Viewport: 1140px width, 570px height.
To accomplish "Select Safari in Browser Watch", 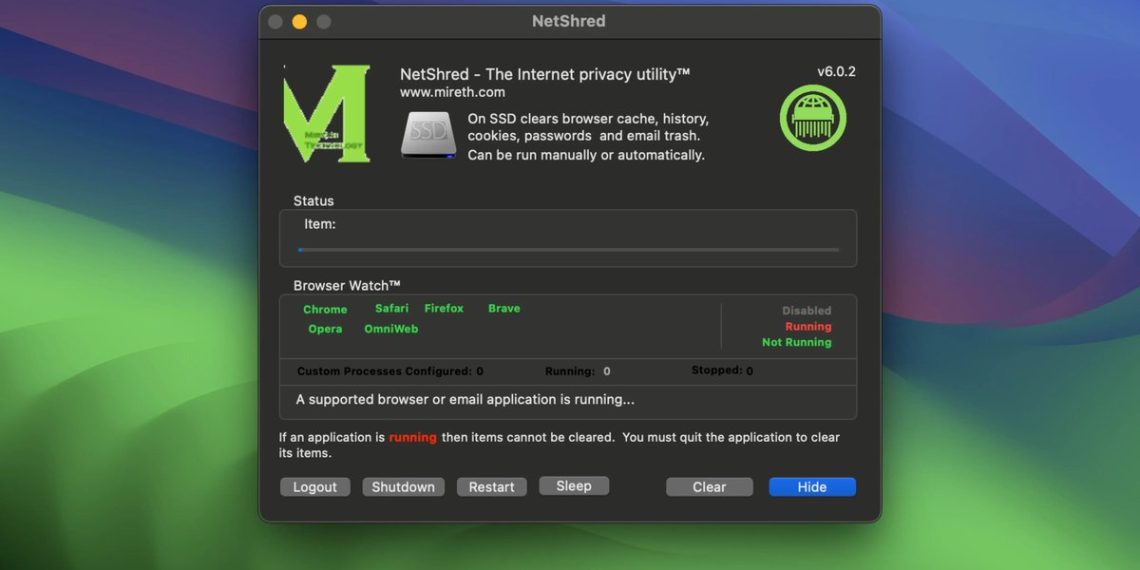I will click(x=391, y=309).
